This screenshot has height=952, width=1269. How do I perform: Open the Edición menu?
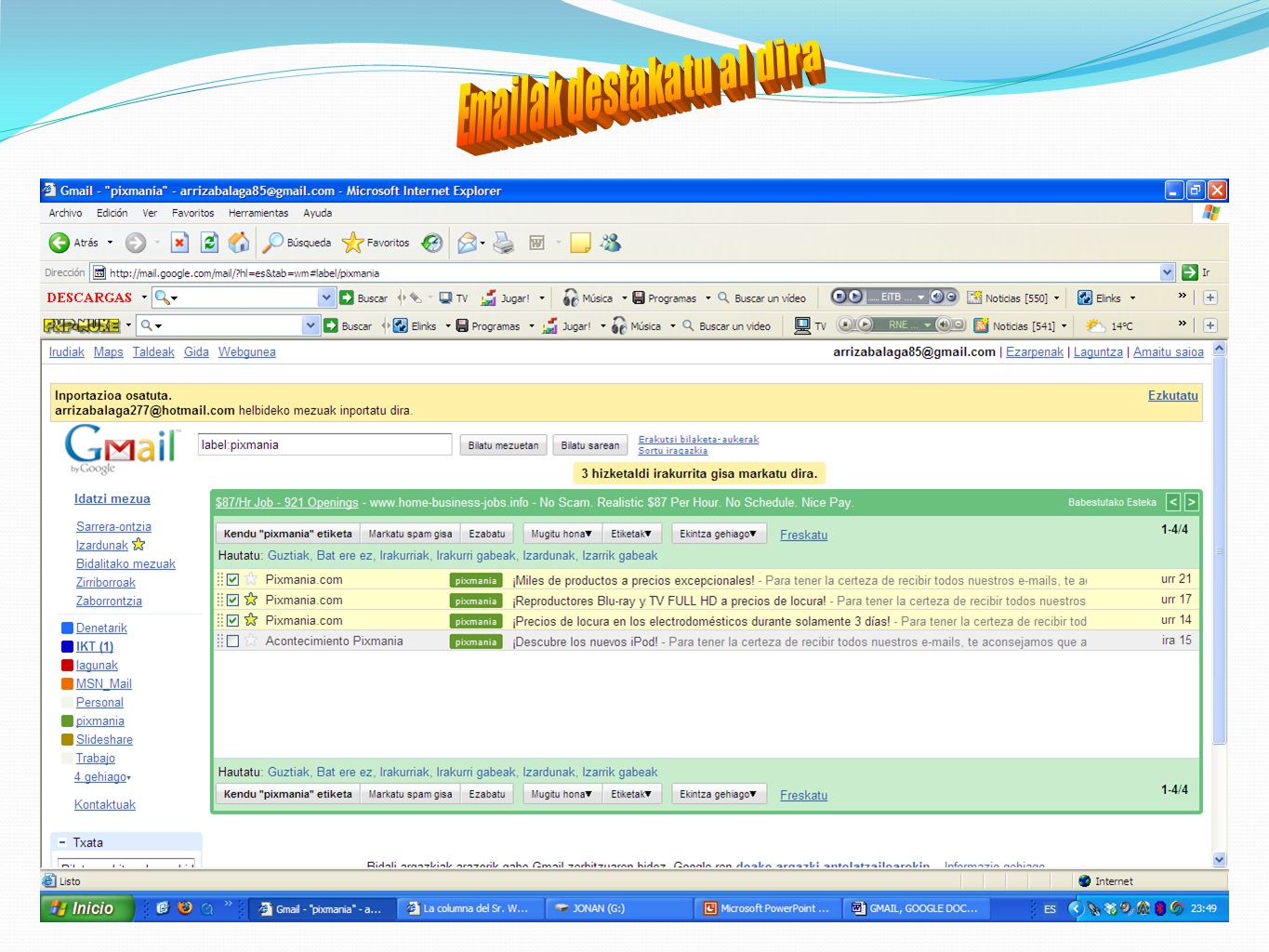pos(112,213)
